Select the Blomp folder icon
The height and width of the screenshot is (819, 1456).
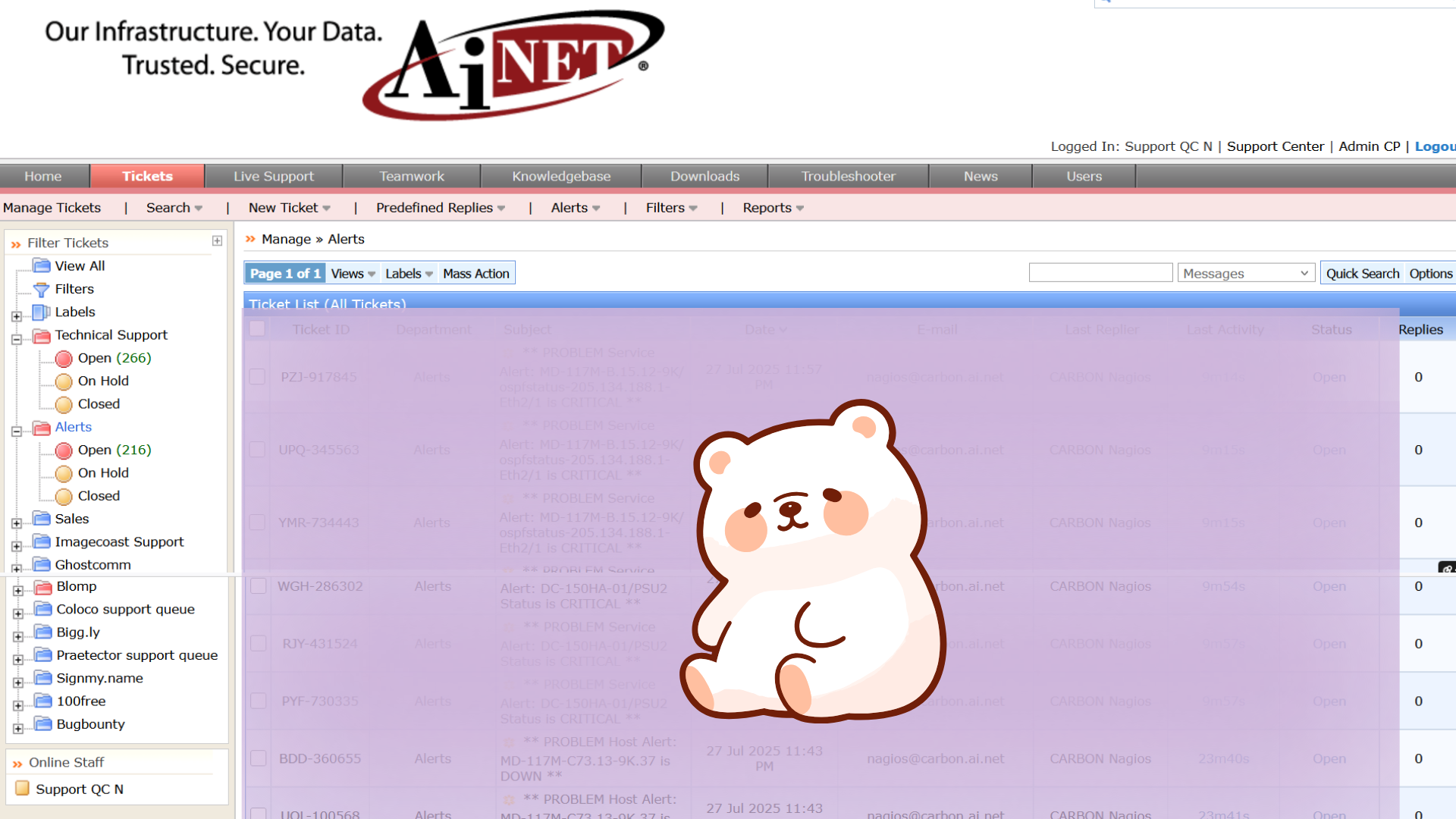pyautogui.click(x=43, y=587)
